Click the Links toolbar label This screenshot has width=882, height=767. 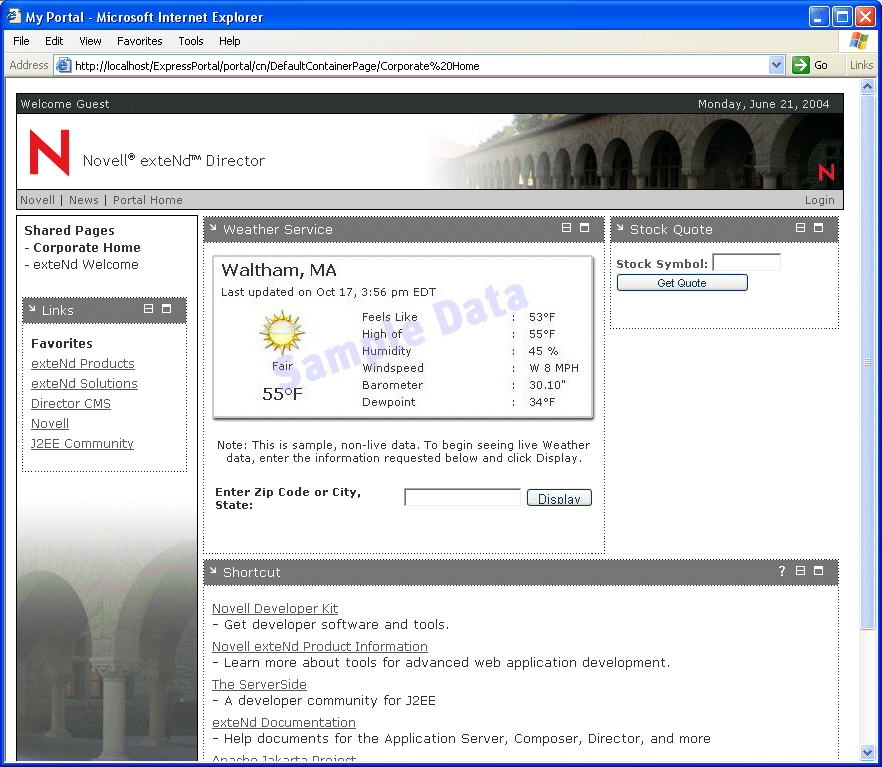[x=861, y=65]
